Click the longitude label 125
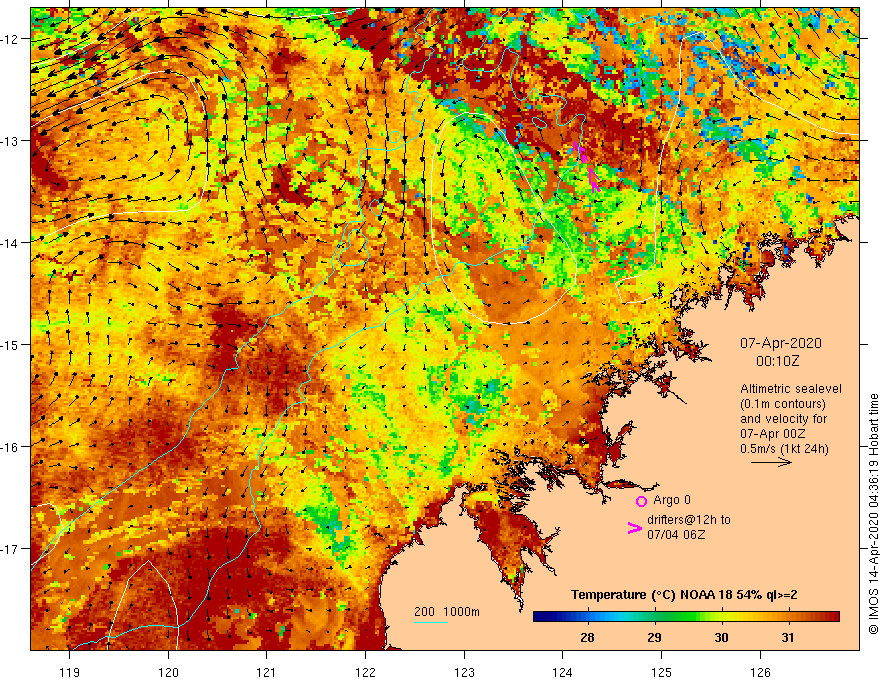This screenshot has height=680, width=880. coord(662,672)
